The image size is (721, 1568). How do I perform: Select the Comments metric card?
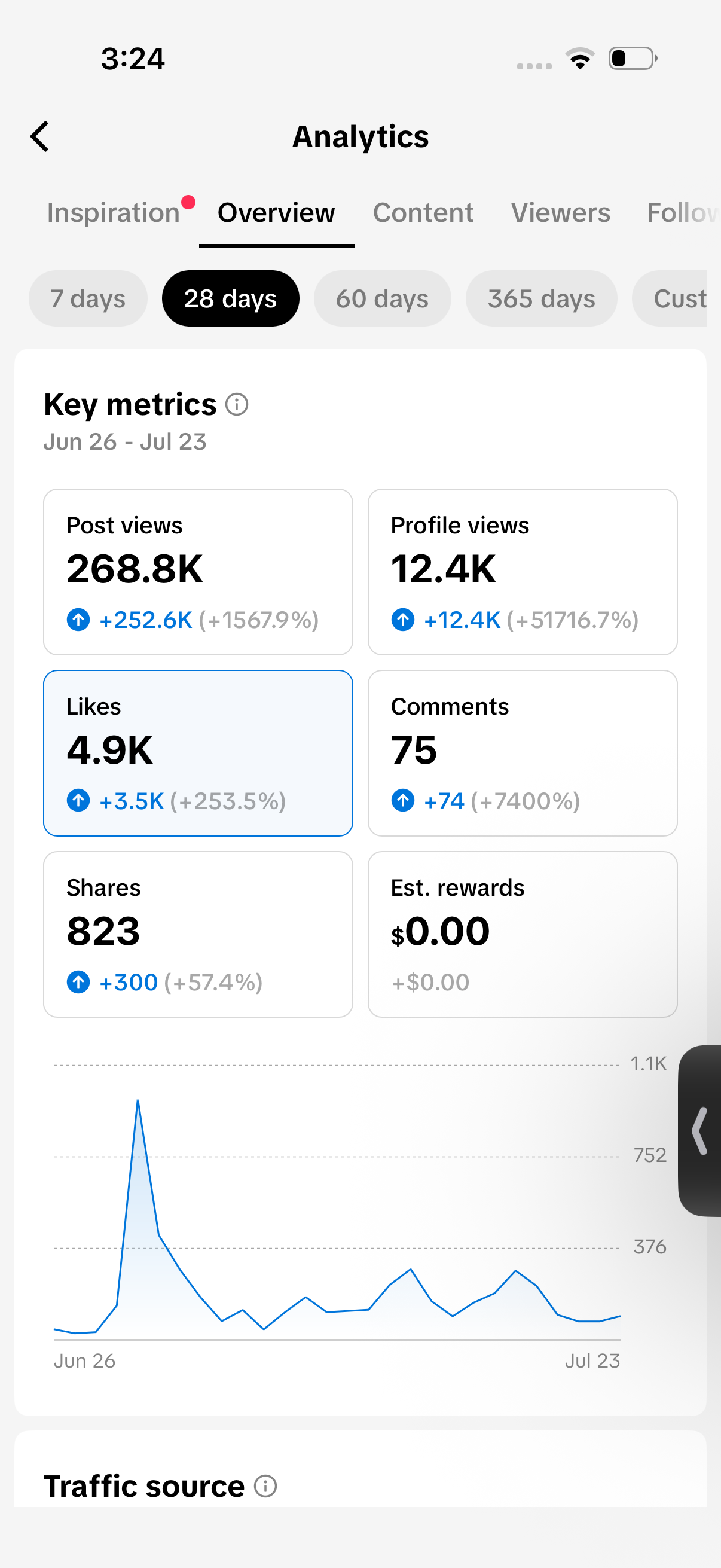pyautogui.click(x=523, y=753)
